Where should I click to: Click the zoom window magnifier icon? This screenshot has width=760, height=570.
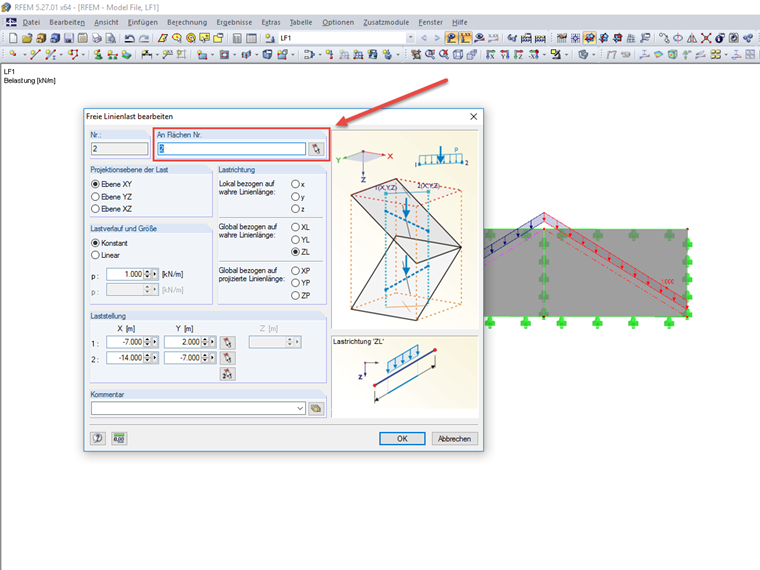(x=430, y=55)
